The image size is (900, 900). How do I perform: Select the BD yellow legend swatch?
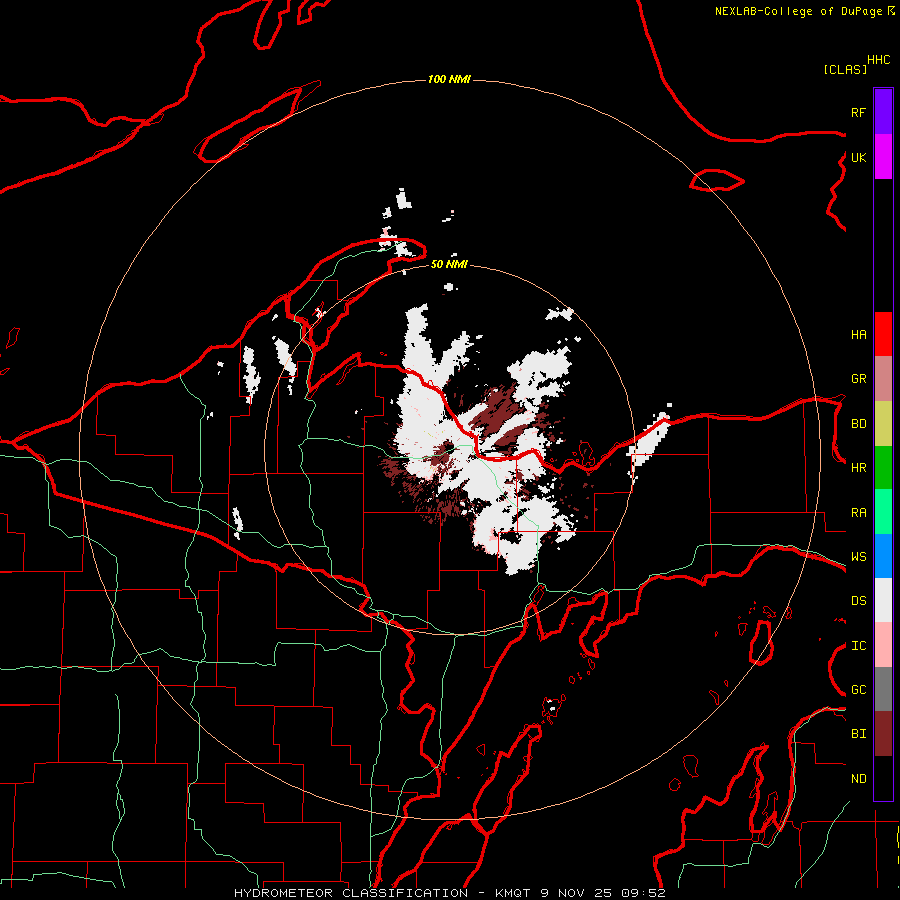coord(883,424)
